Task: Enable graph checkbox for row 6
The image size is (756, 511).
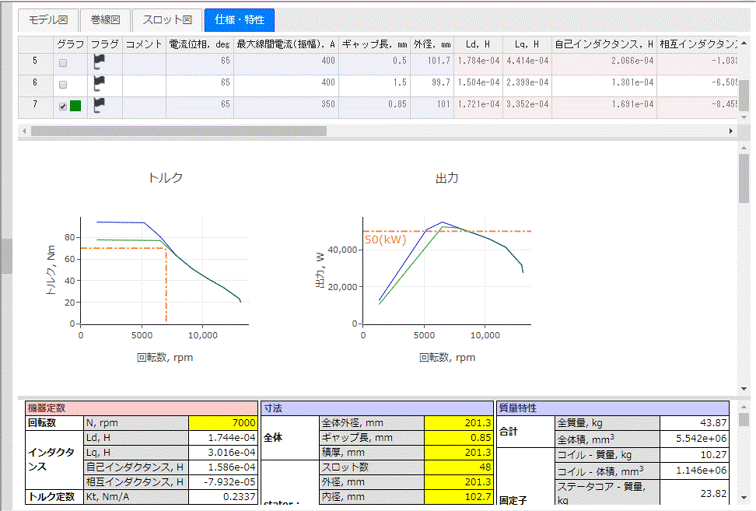Action: point(63,85)
